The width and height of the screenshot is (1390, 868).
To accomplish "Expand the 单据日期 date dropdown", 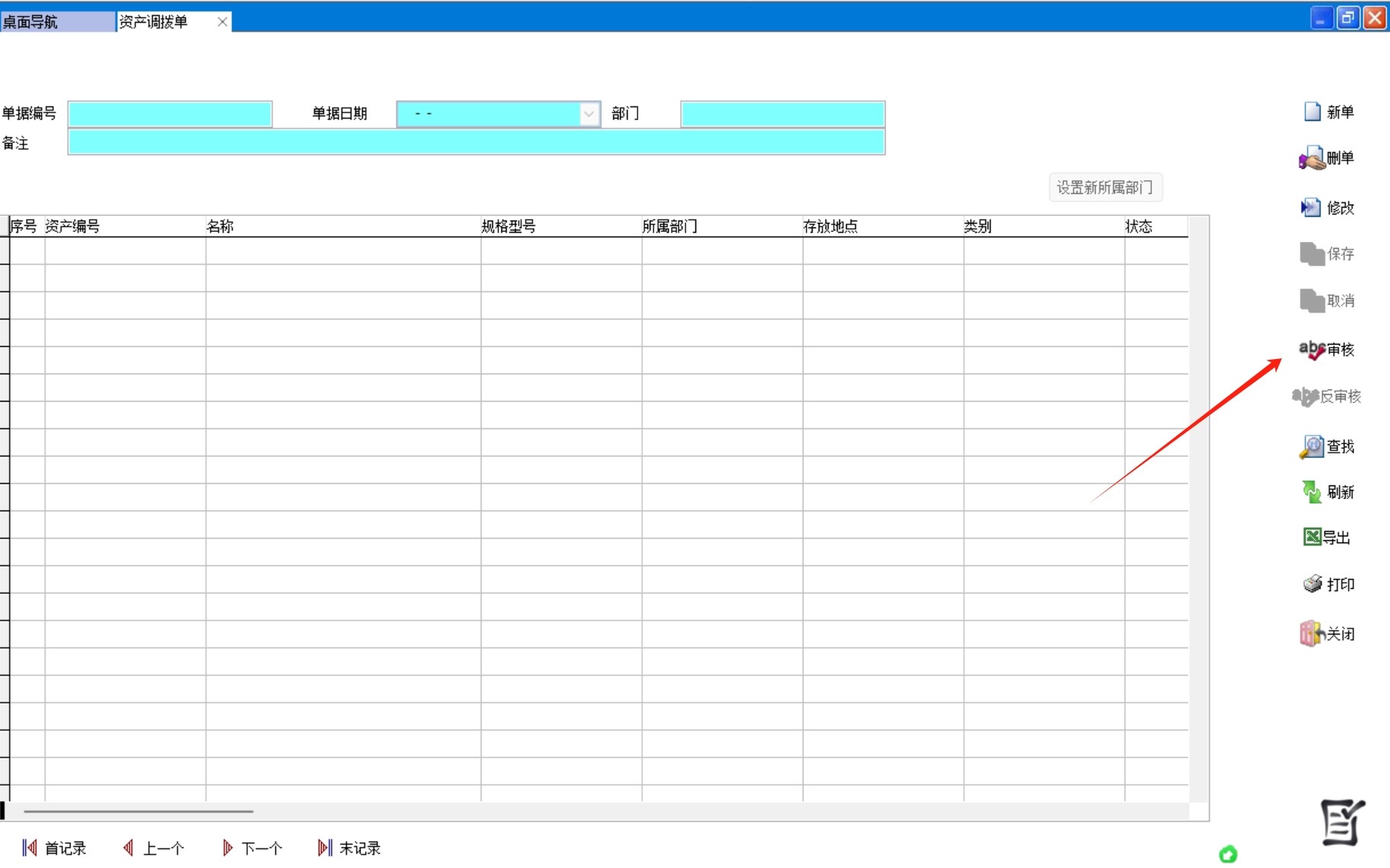I will (x=589, y=114).
